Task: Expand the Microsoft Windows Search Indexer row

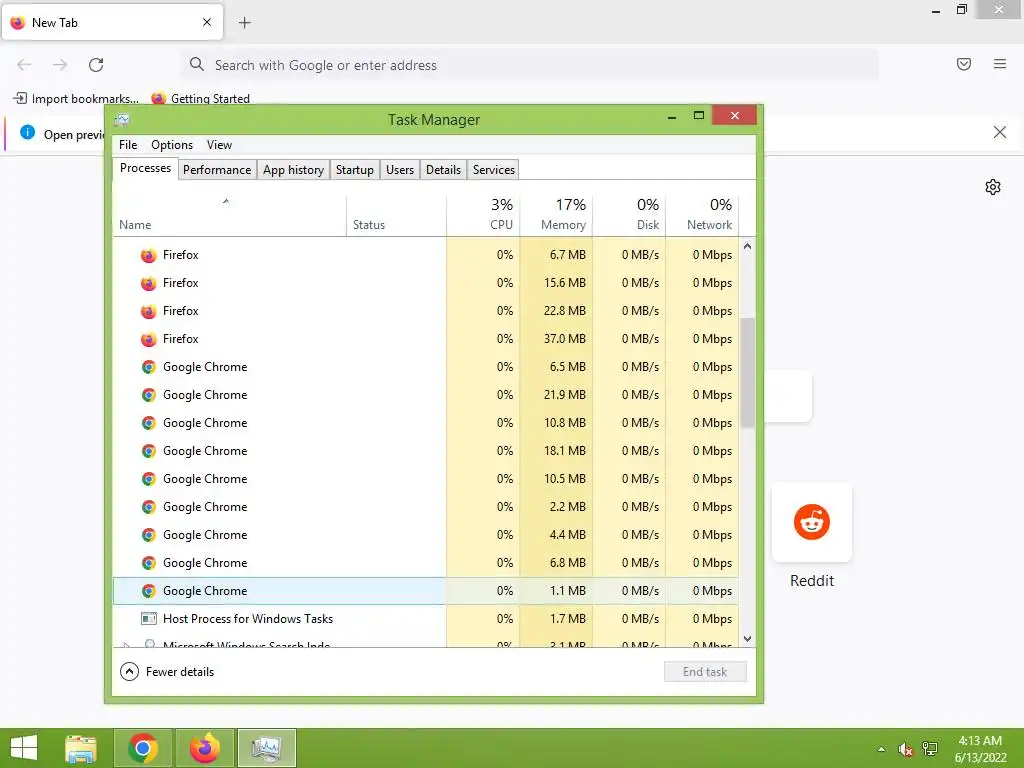Action: coord(127,645)
